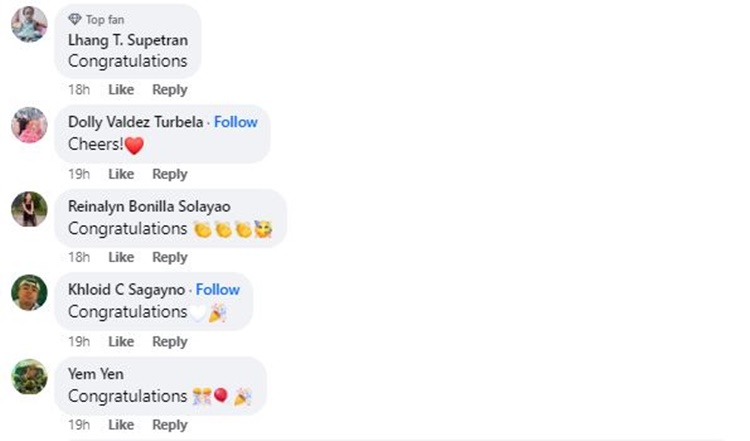Viewport: 750px width, 441px height.
Task: Open Dolly Valdez Turbela's avatar
Action: click(x=29, y=125)
